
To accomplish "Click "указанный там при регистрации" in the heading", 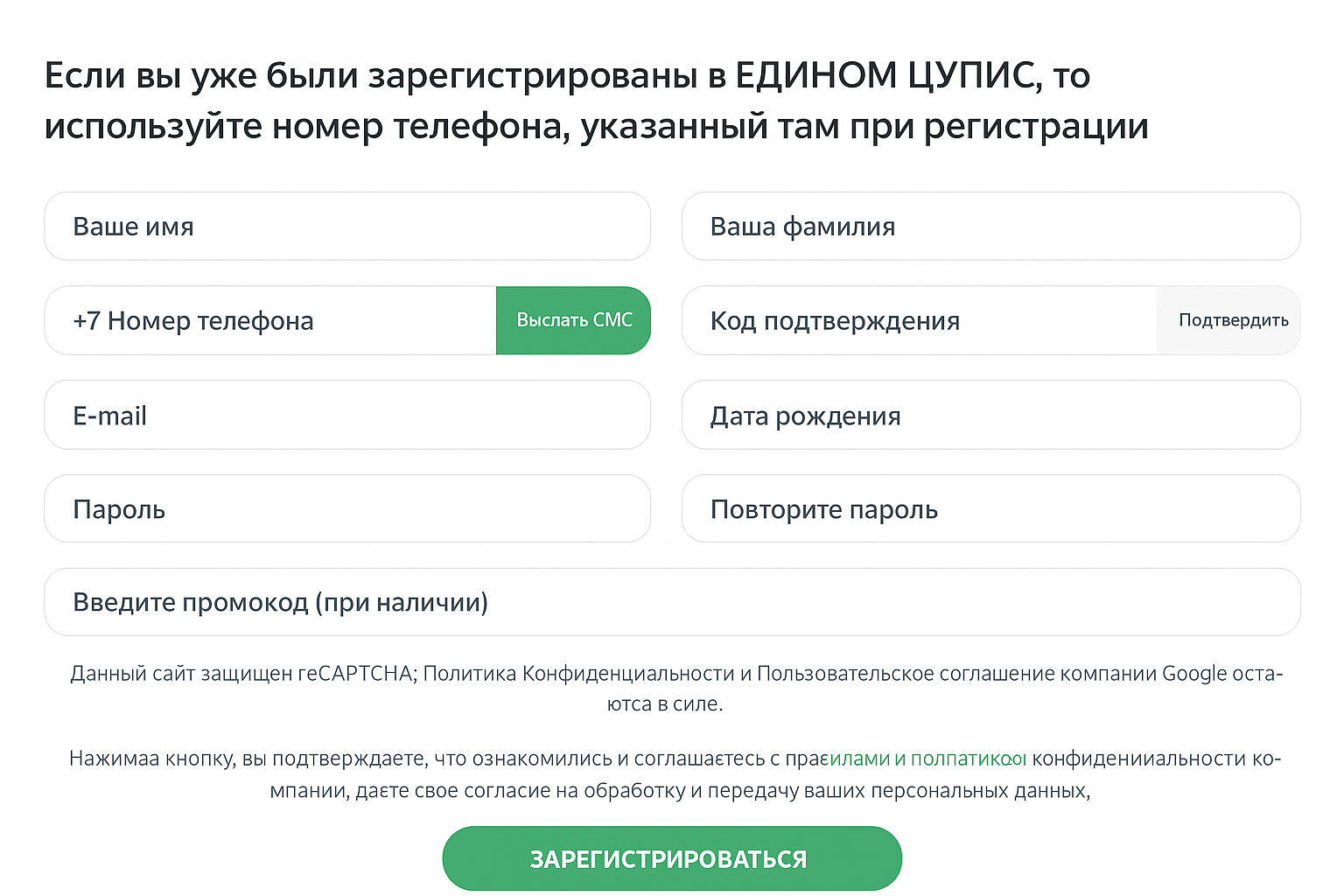I will [864, 128].
